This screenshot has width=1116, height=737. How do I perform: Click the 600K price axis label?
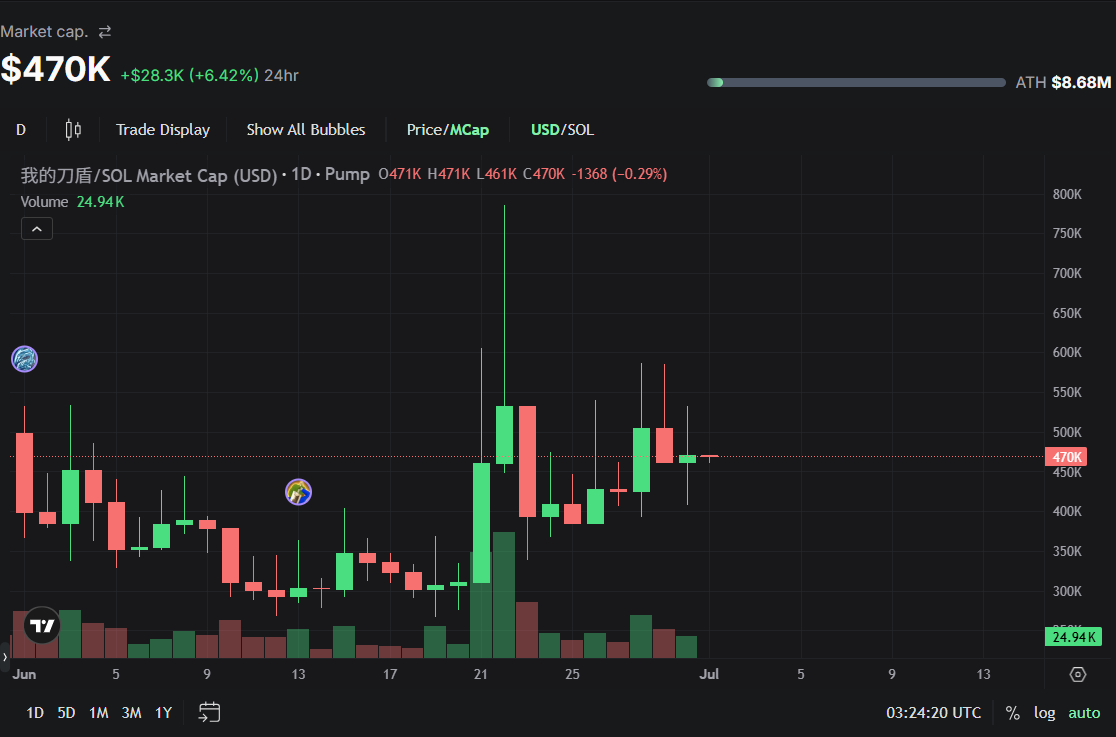1067,352
